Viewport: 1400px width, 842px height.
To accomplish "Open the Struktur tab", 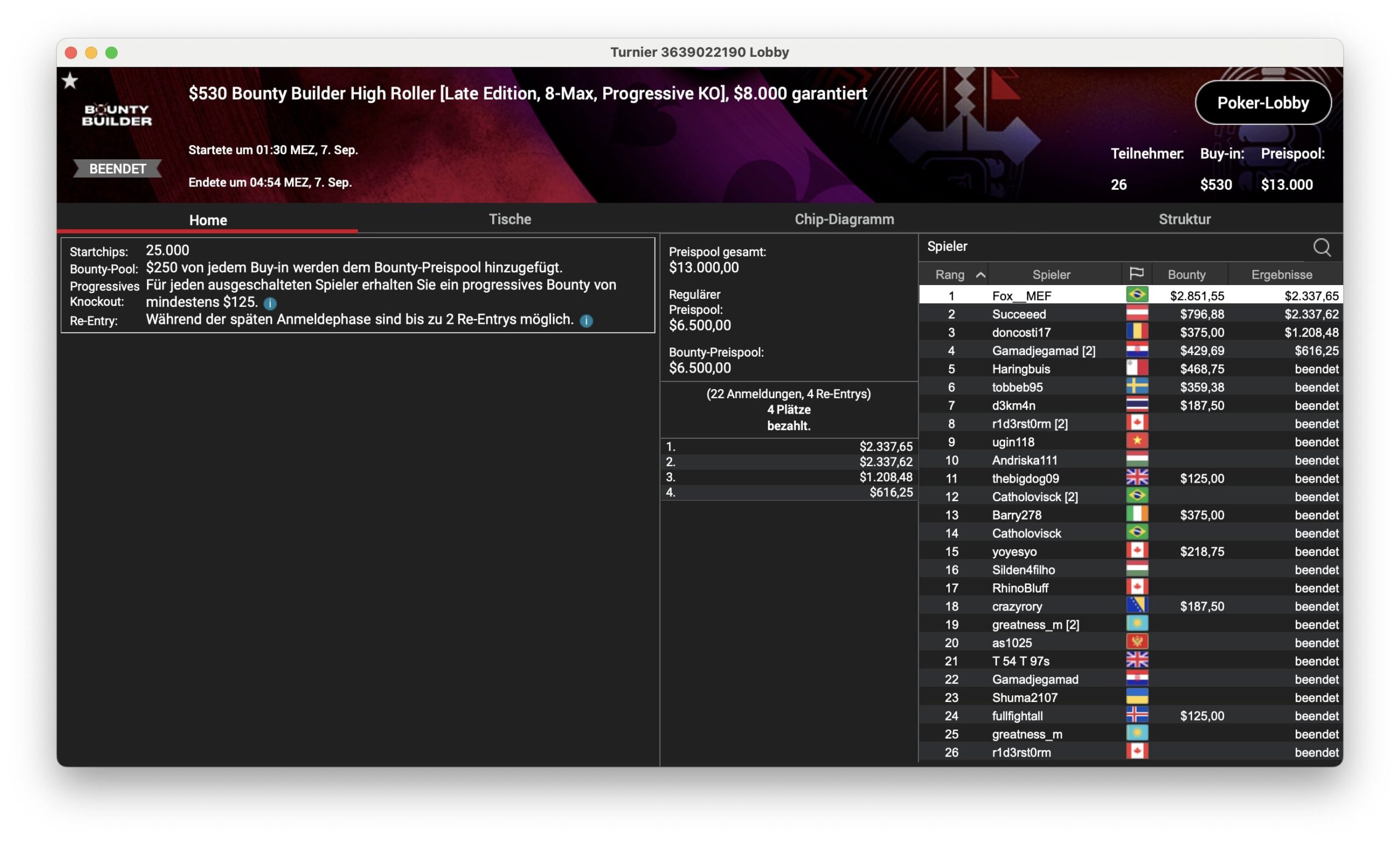I will tap(1184, 219).
